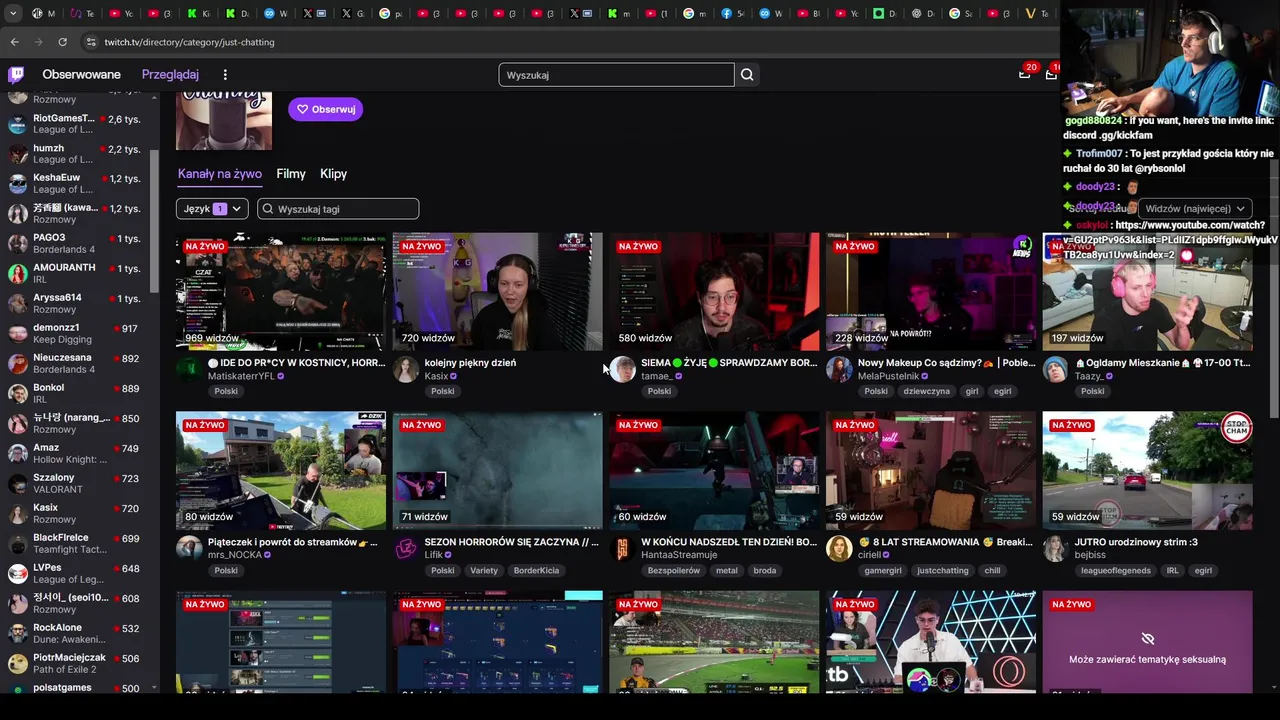
Task: Open the 580 widzów tamae_ thumbnail
Action: (714, 291)
